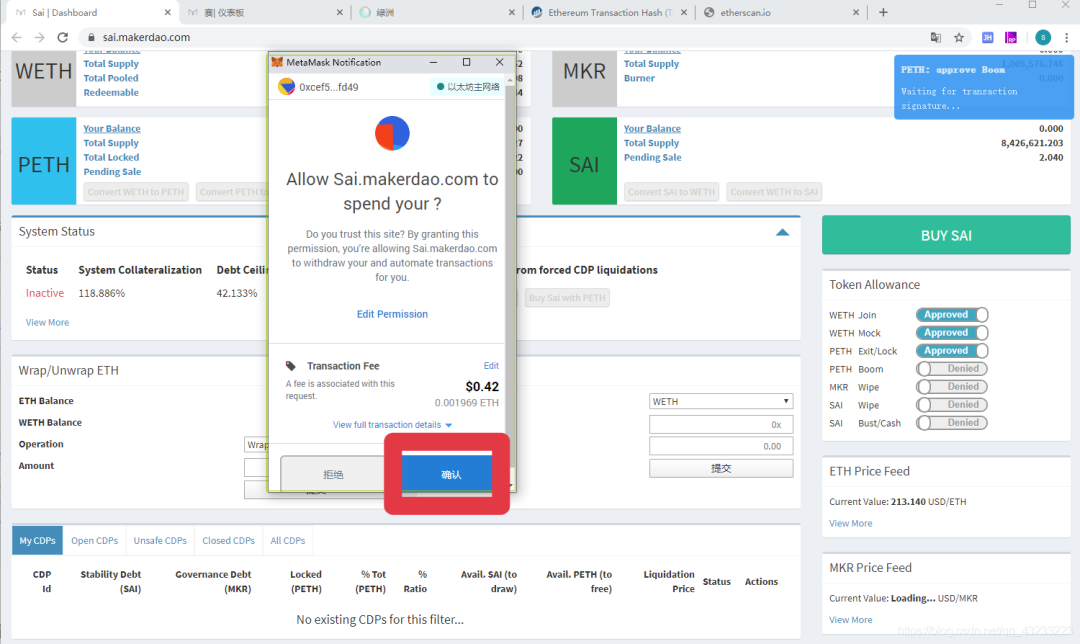Click the browser forward arrow
Viewport: 1080px width, 644px height.
click(39, 37)
